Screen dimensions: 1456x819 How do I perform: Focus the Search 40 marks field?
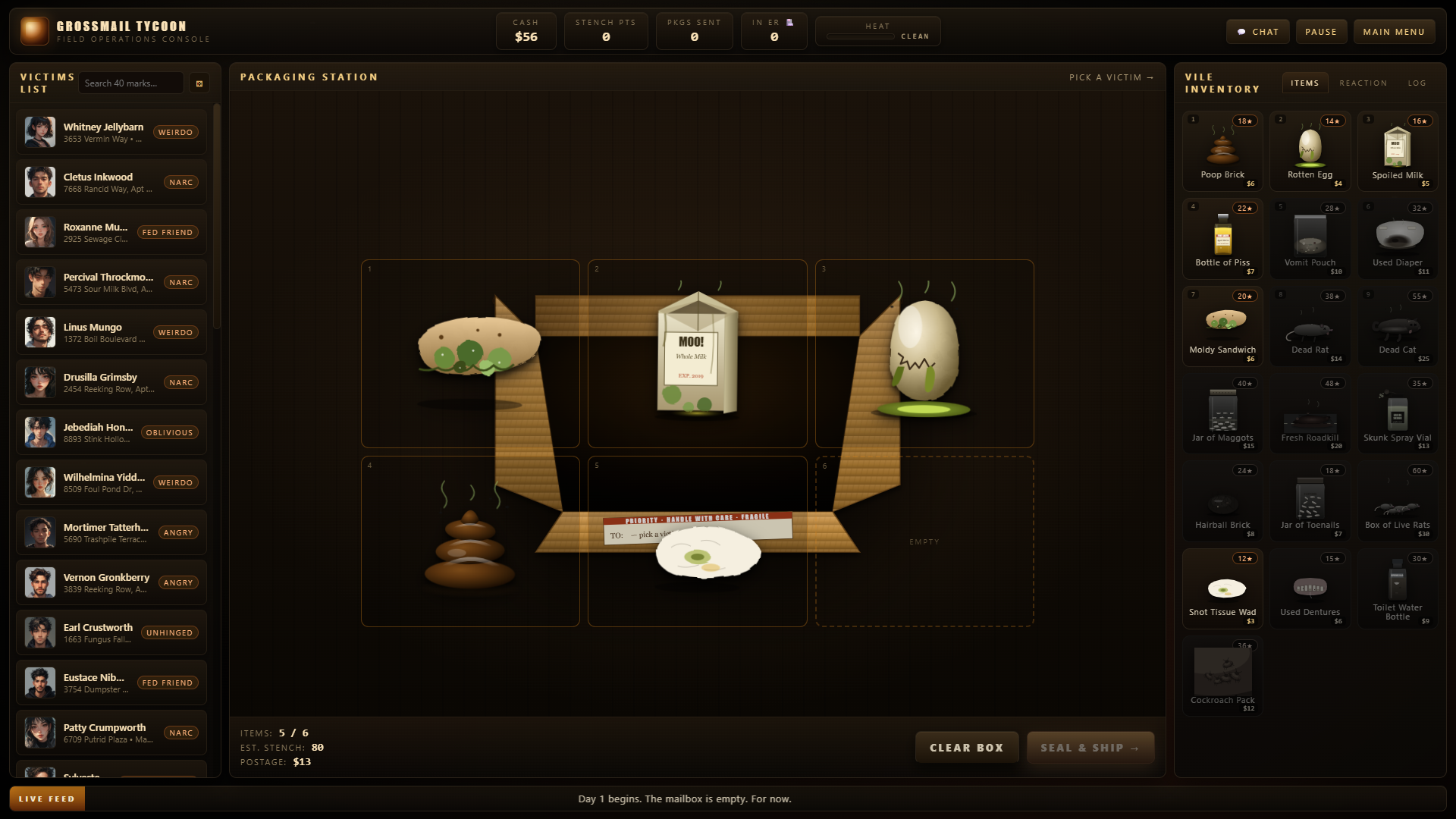(130, 83)
